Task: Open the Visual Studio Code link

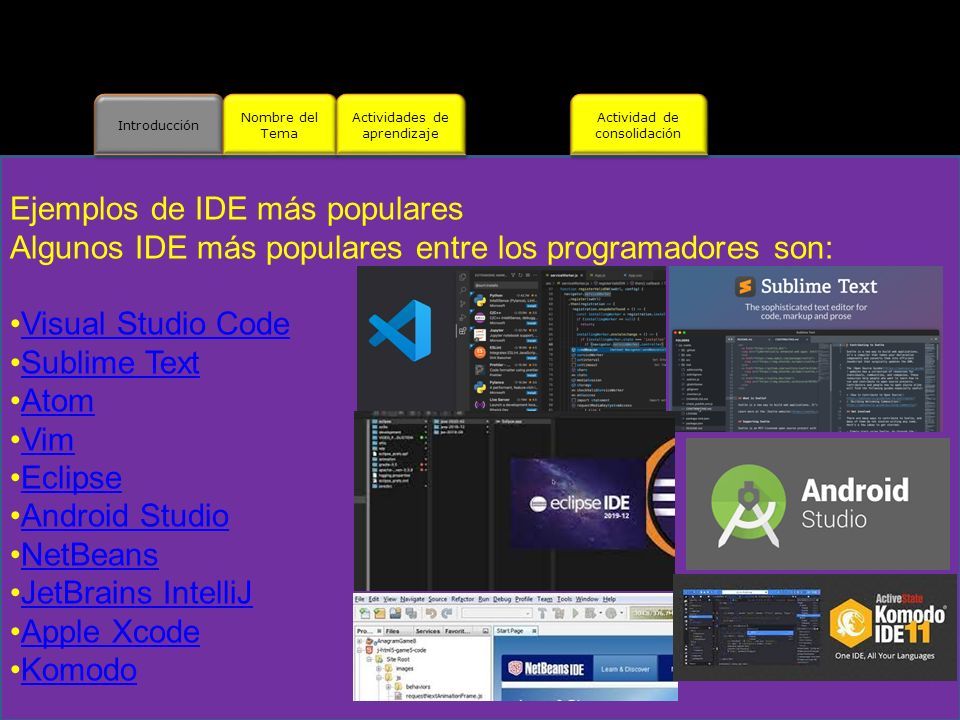Action: [x=155, y=323]
